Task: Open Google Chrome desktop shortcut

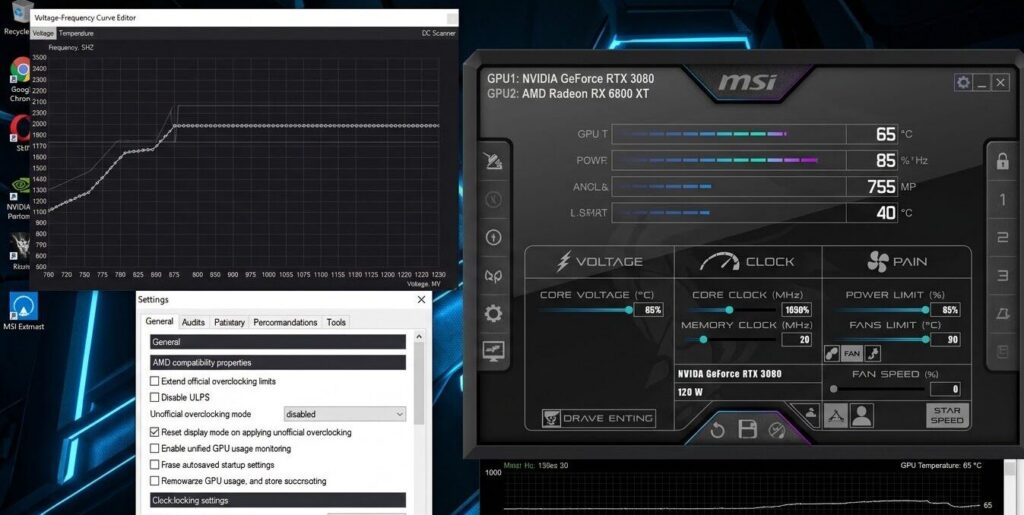Action: tap(21, 78)
